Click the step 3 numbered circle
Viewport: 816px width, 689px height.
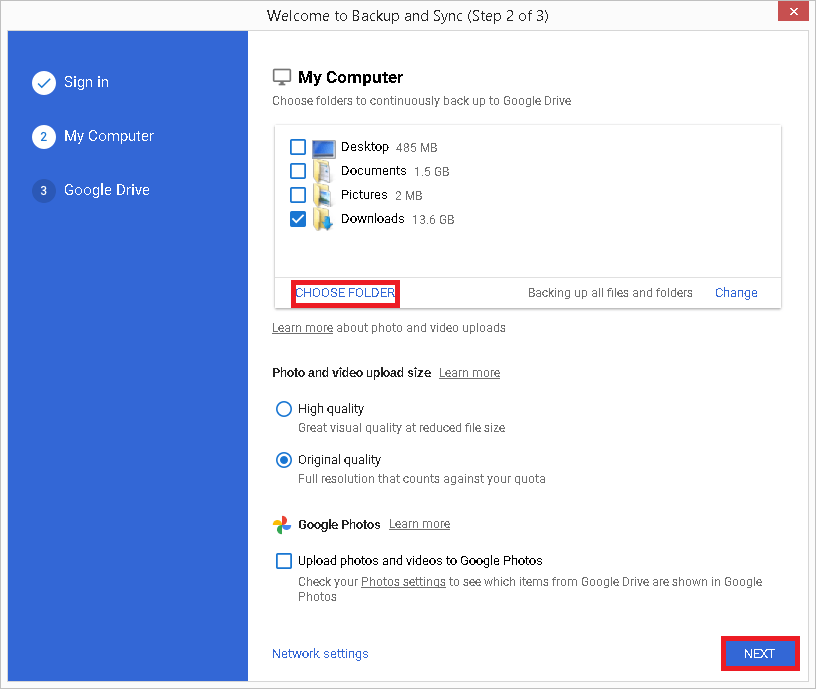click(x=44, y=190)
